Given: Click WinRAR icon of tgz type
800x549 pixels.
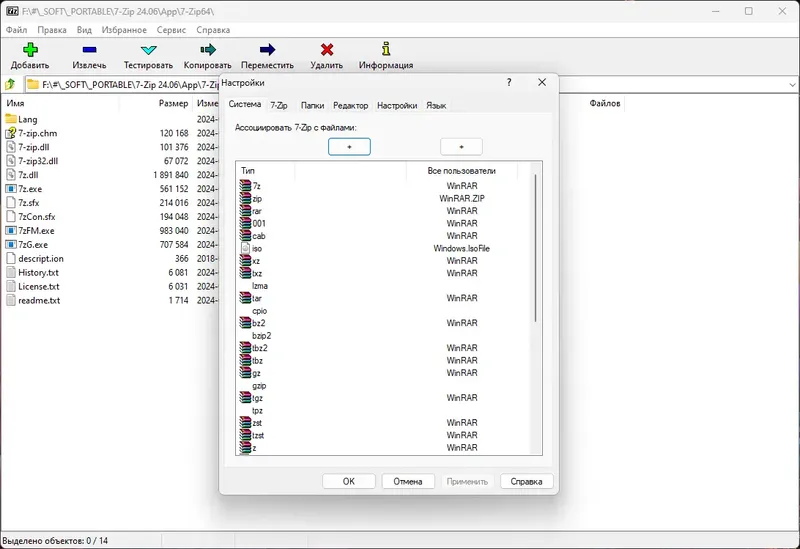Looking at the screenshot, I should click(245, 397).
